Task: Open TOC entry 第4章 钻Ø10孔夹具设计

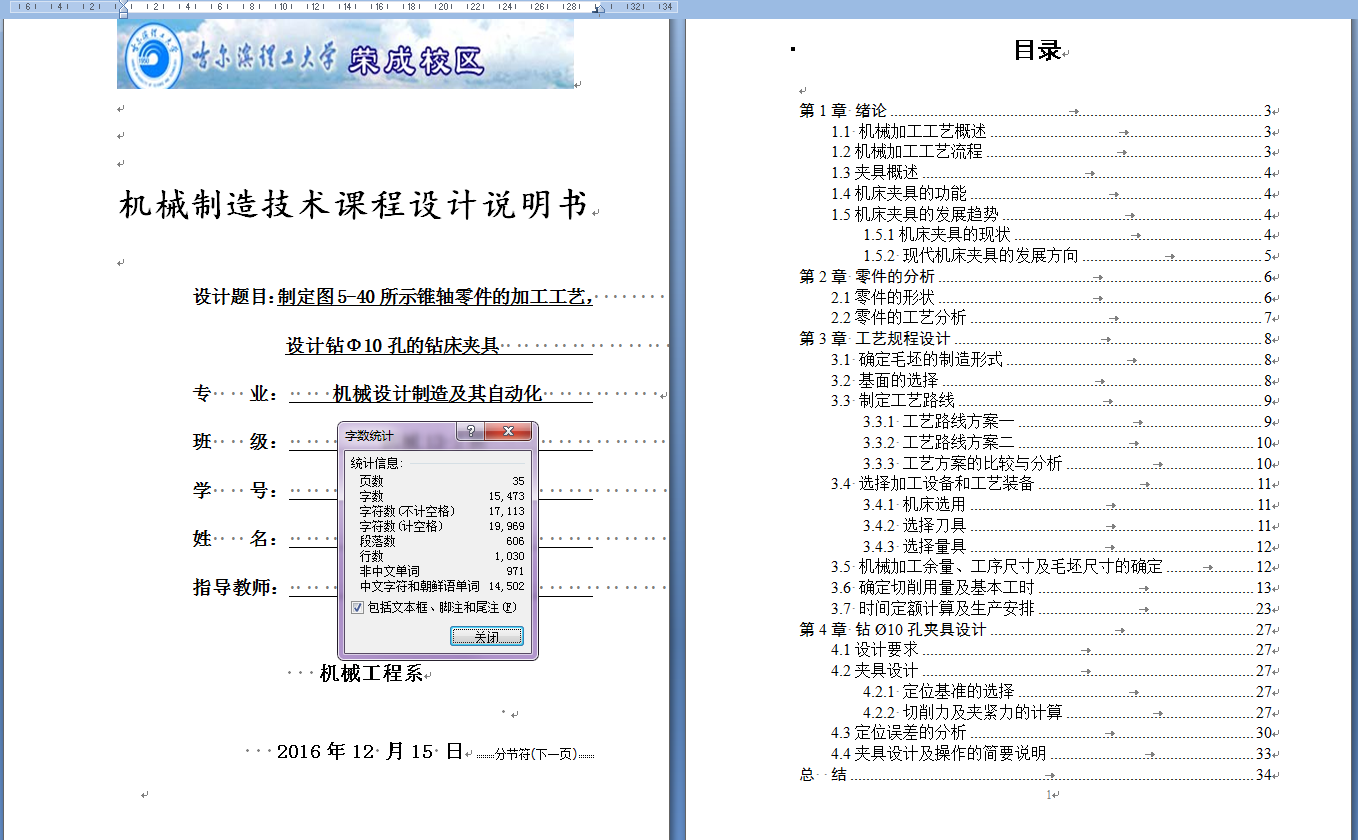Action: tap(1035, 629)
